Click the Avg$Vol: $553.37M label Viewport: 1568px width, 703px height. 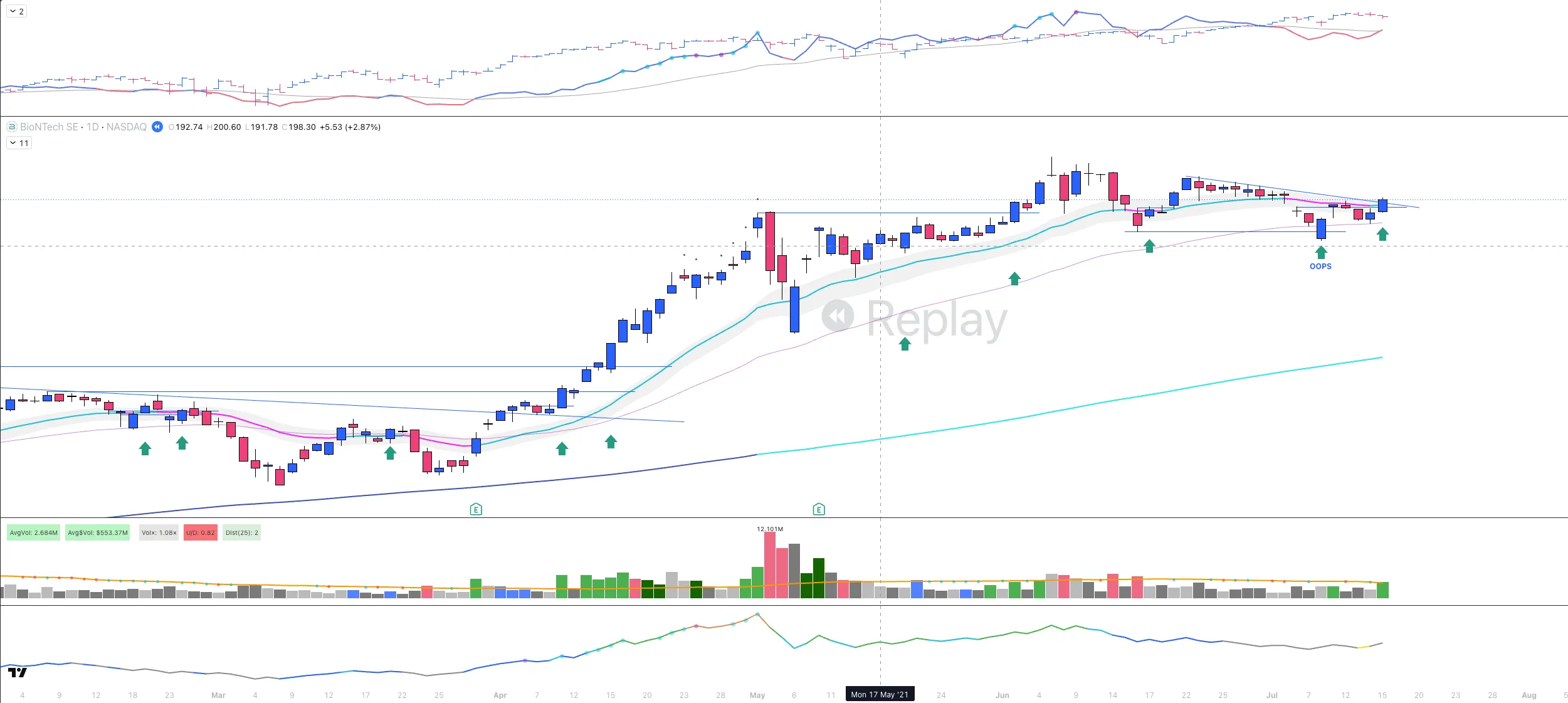[98, 532]
